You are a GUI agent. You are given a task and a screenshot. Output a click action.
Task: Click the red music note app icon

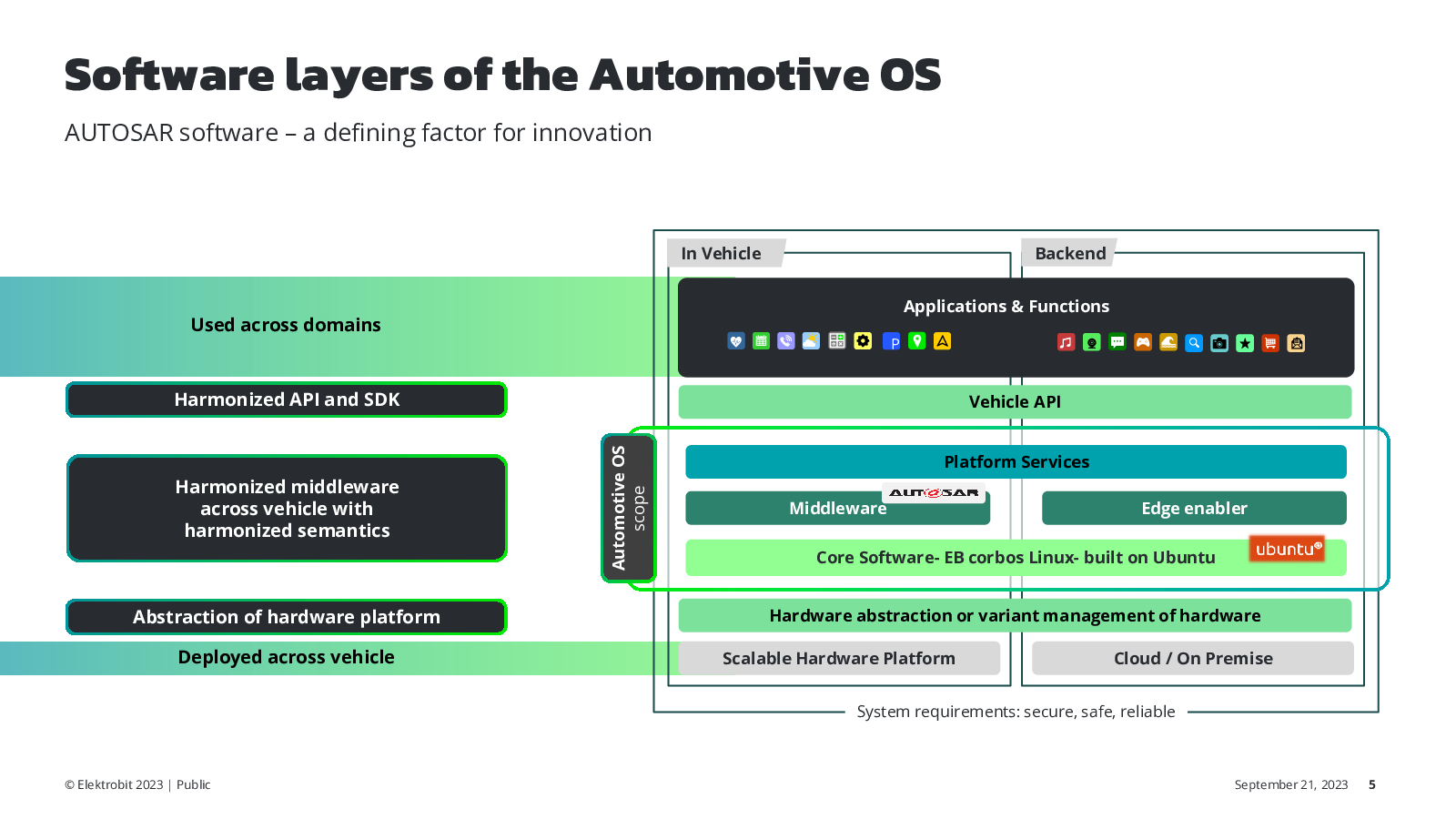[x=1067, y=343]
